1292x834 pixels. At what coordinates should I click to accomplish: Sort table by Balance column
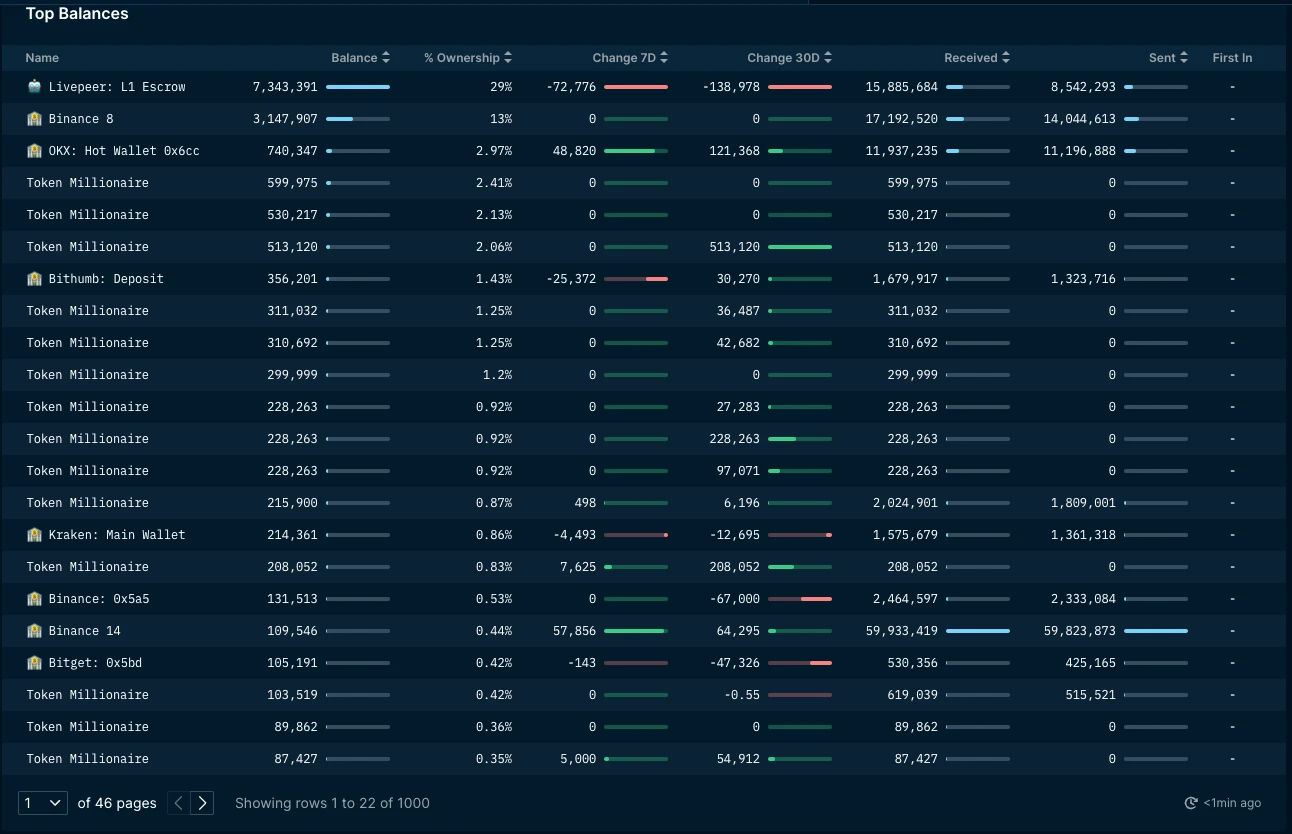[360, 58]
